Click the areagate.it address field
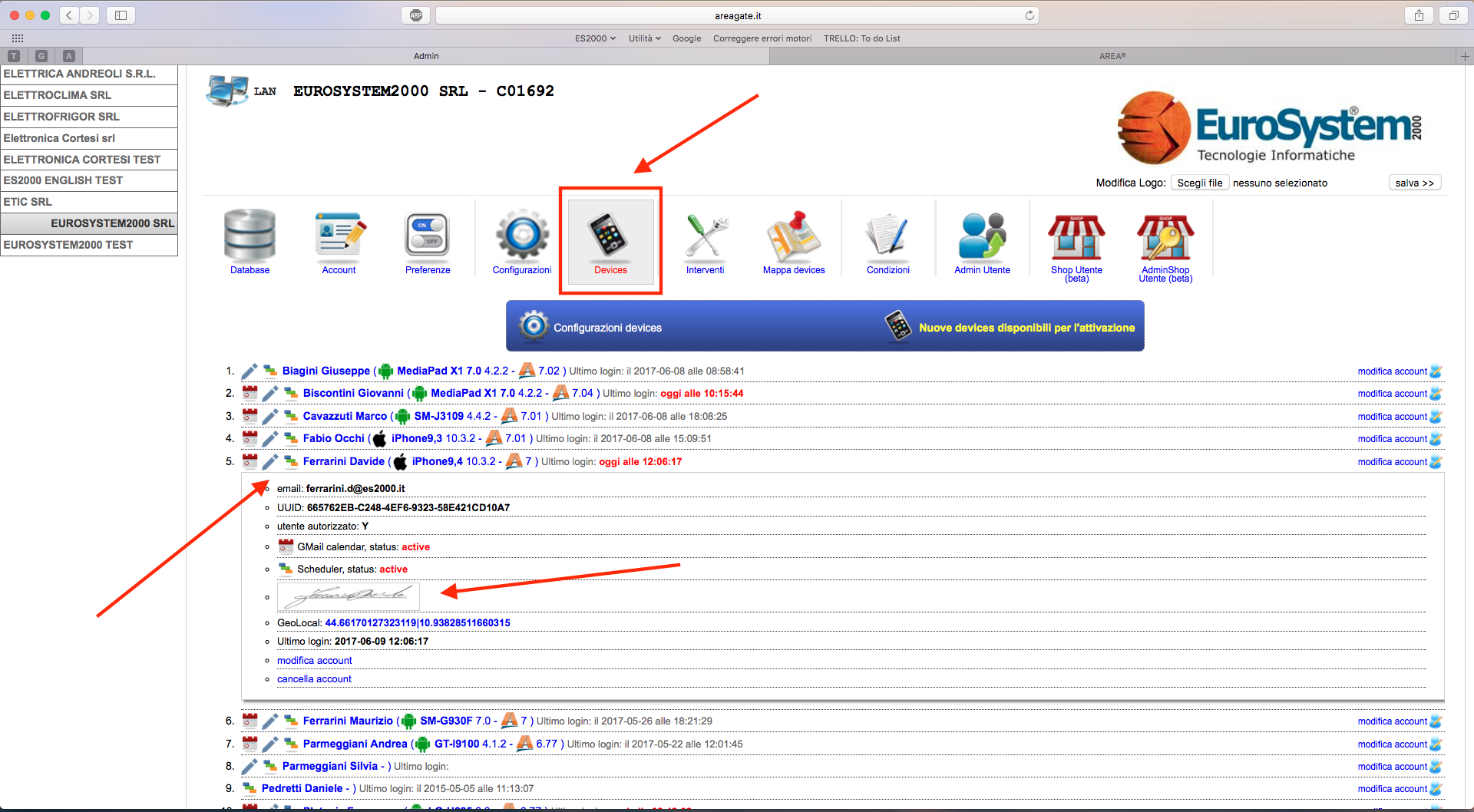Screen dimensions: 1474x812 point(737,15)
